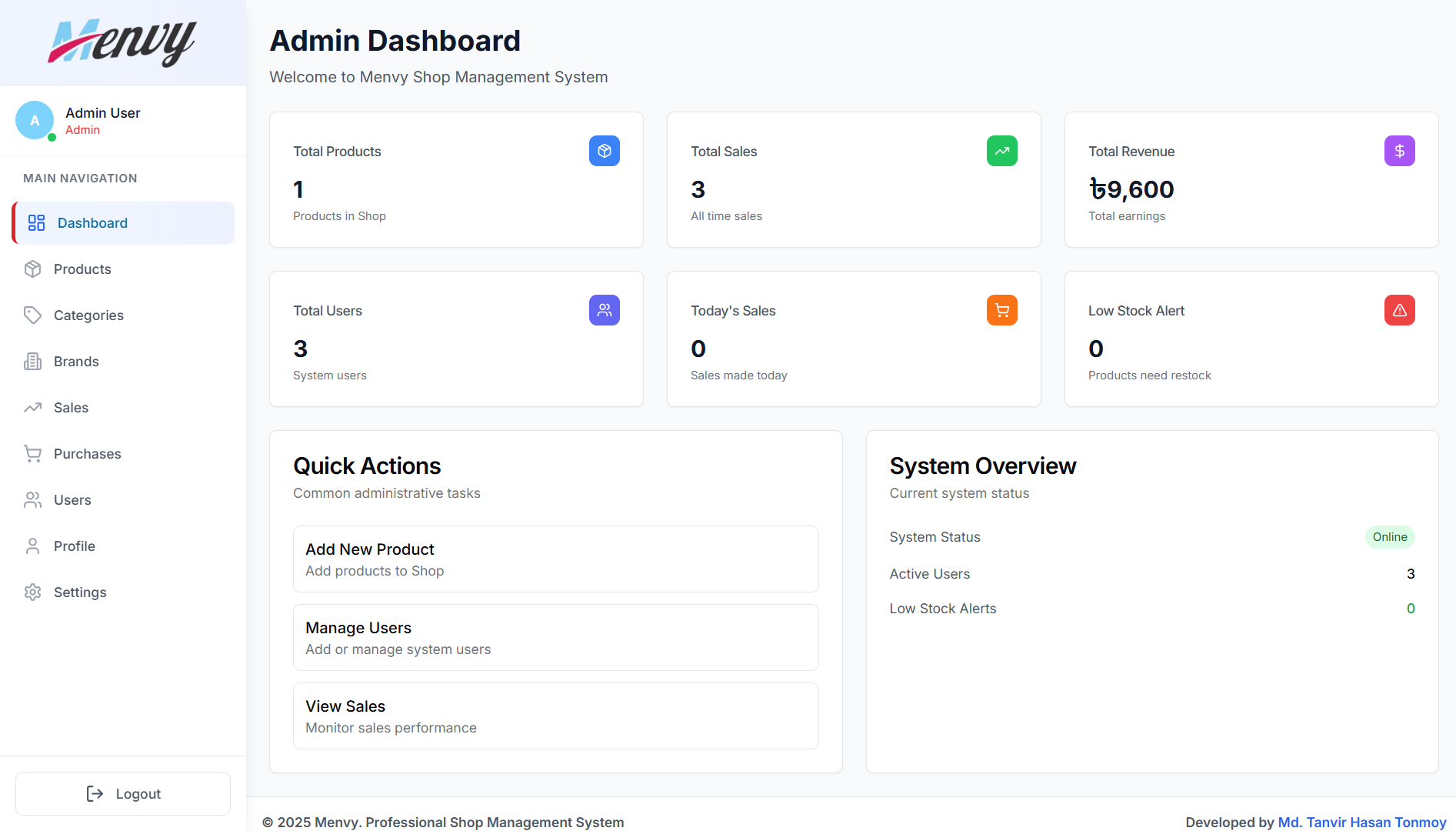The height and width of the screenshot is (831, 1456).
Task: Click the green trending icon on Total Sales
Action: [1001, 151]
